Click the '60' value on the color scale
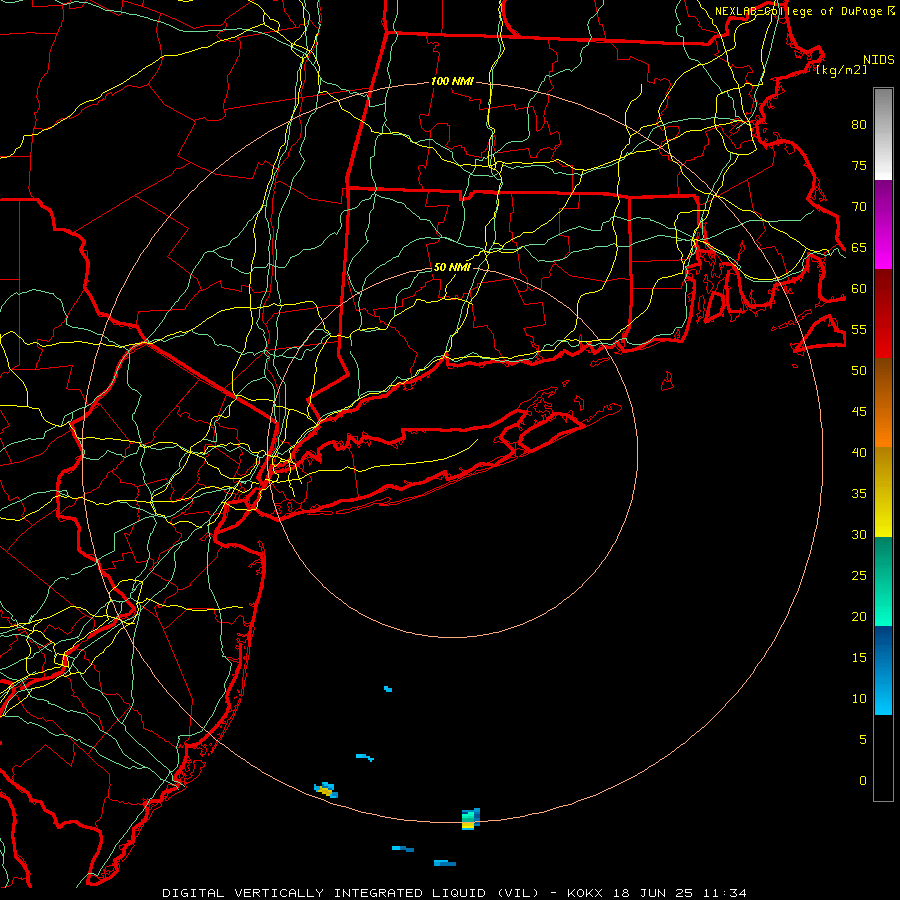Image resolution: width=900 pixels, height=900 pixels. (859, 289)
